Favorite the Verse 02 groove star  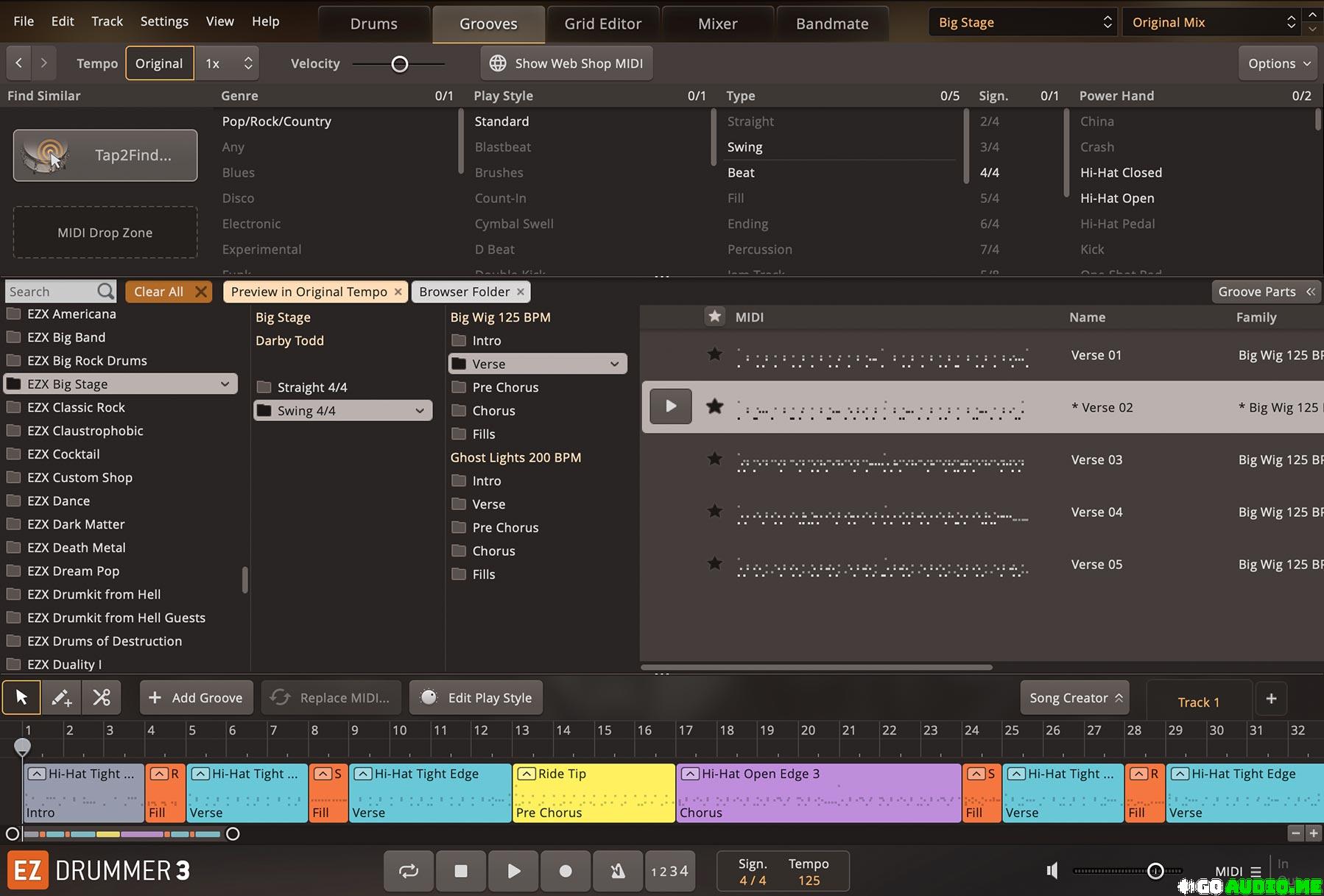(714, 406)
